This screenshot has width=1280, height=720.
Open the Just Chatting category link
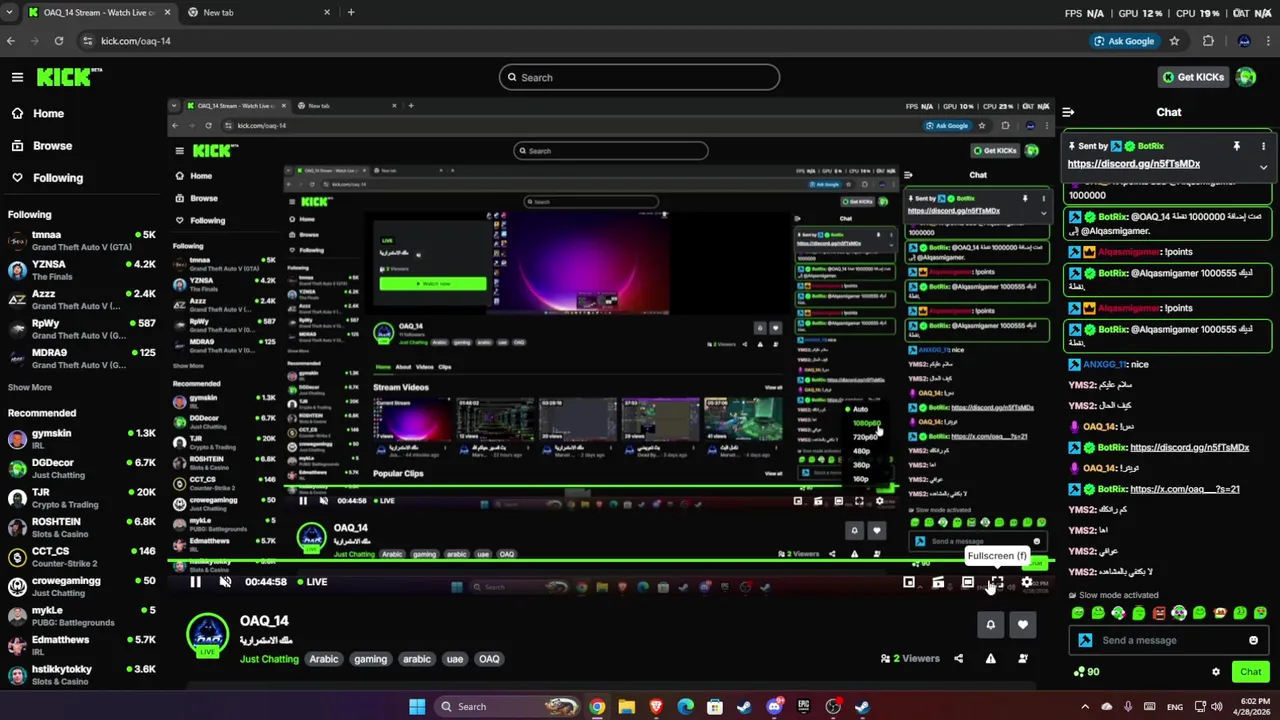point(269,659)
